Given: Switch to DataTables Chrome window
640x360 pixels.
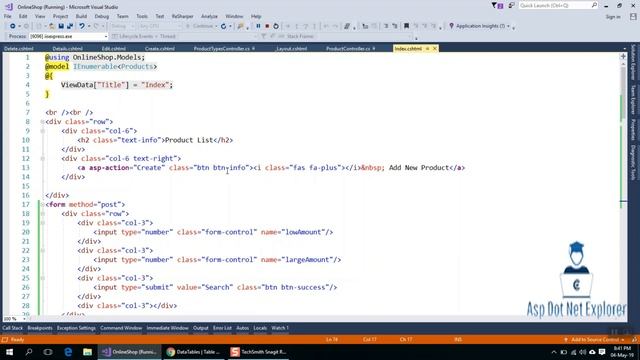Looking at the screenshot, I should coord(193,352).
